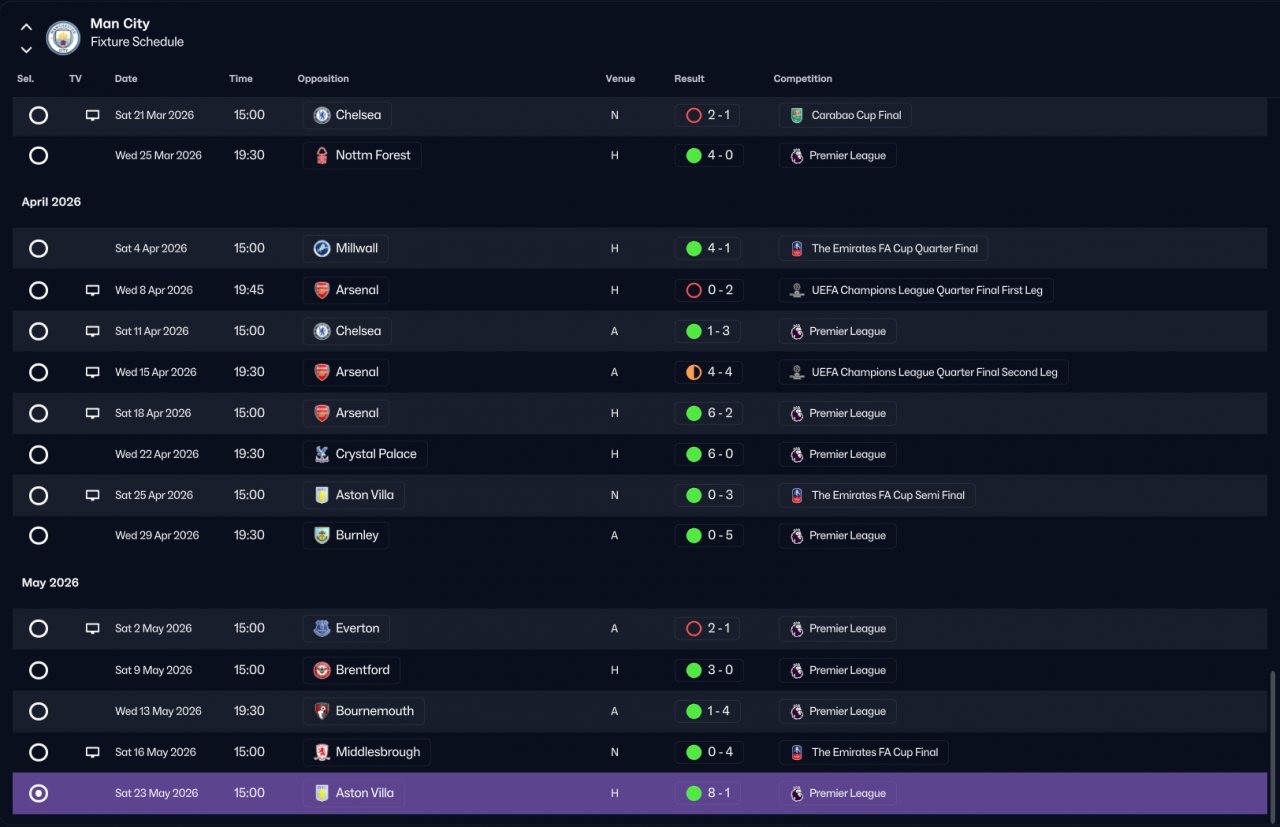1280x827 pixels.
Task: Click the TV icon on Sat 11 Apr Chelsea match
Action: (x=93, y=331)
